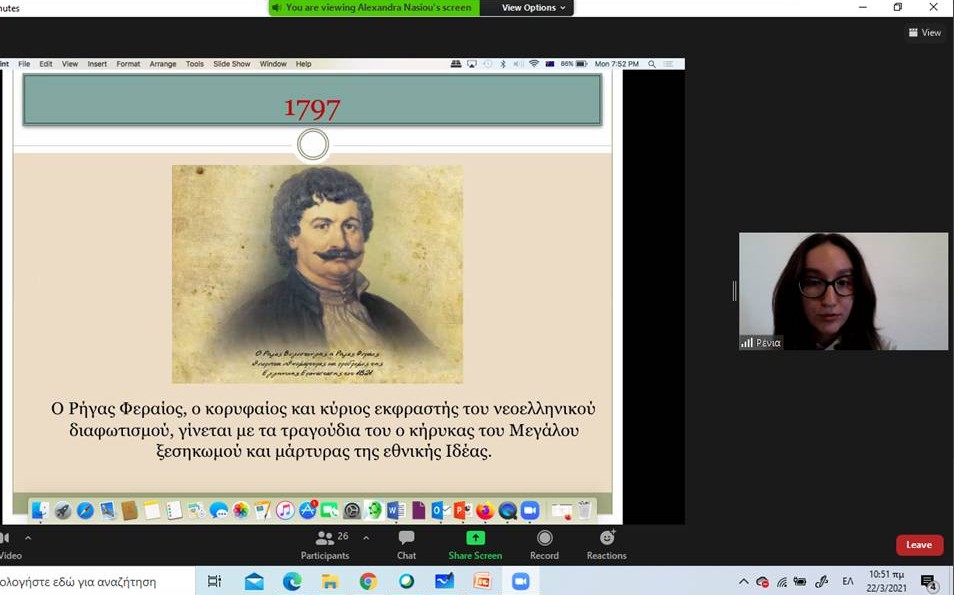Open the Reactions menu
This screenshot has height=595, width=954.
click(606, 544)
